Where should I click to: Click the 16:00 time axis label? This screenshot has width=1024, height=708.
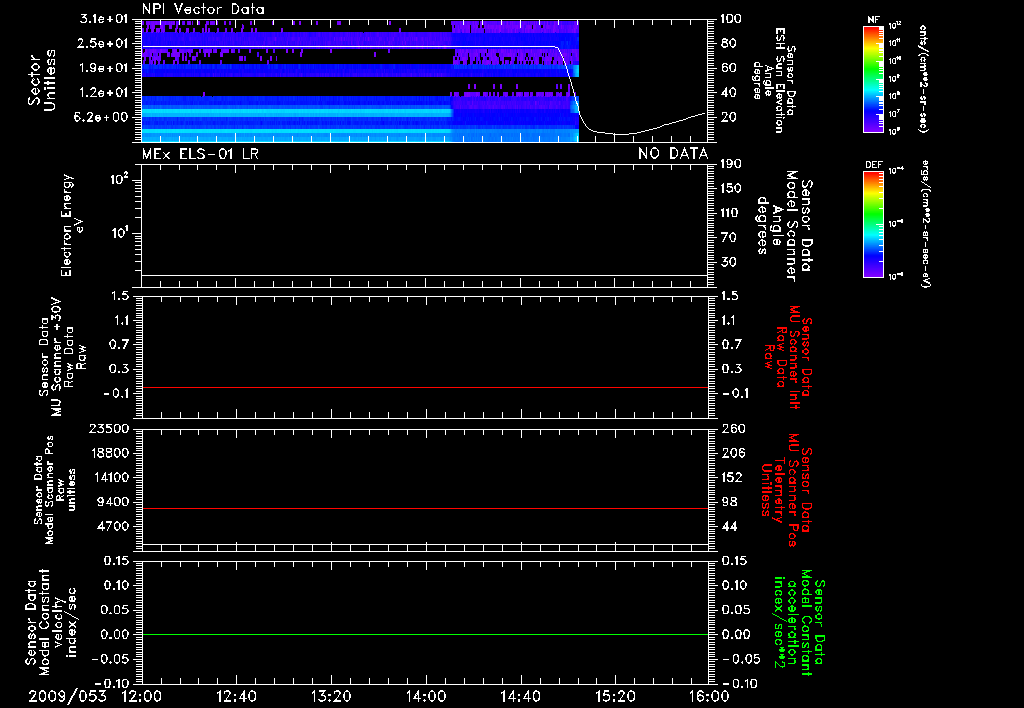pyautogui.click(x=709, y=696)
